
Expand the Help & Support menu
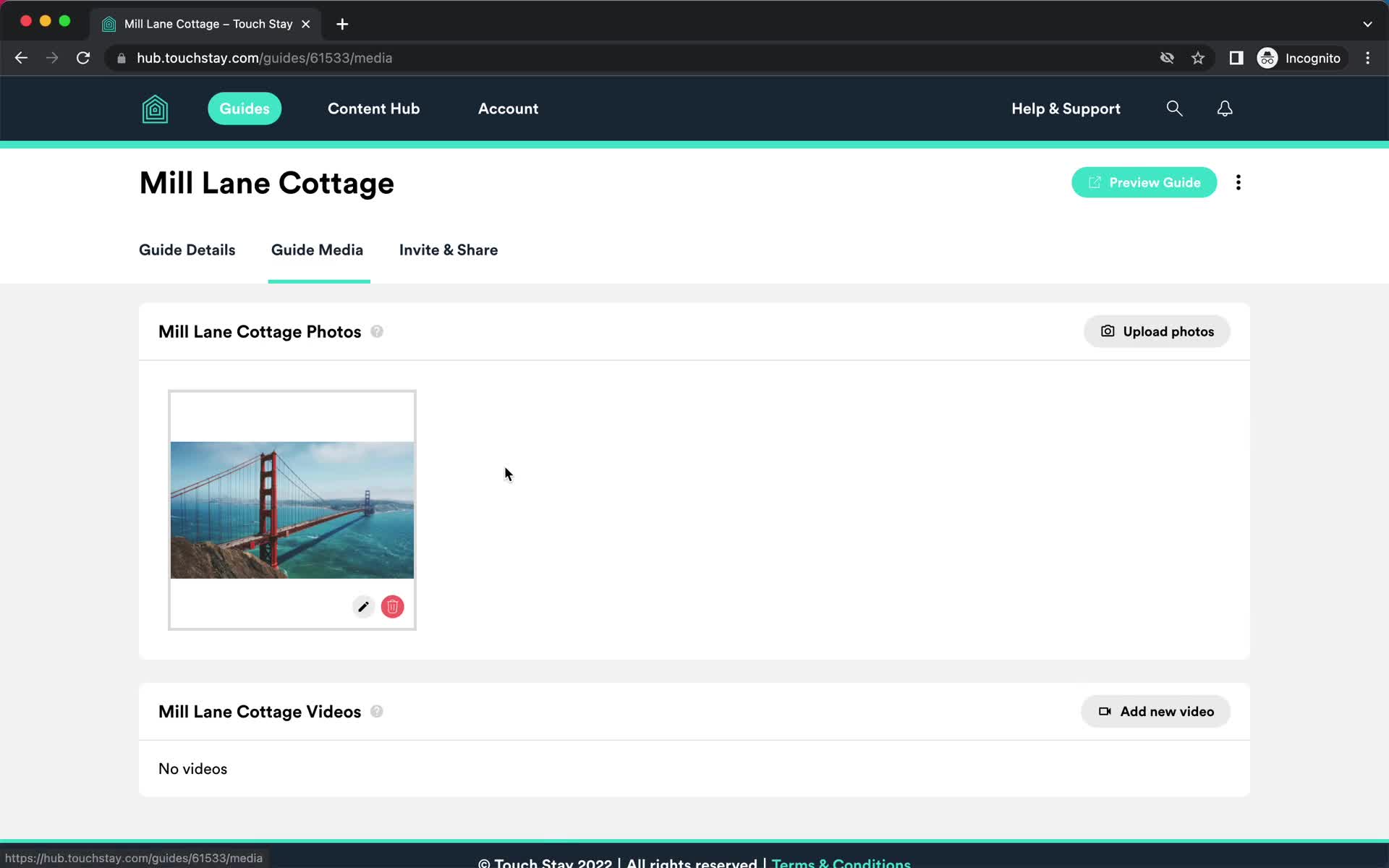point(1066,108)
